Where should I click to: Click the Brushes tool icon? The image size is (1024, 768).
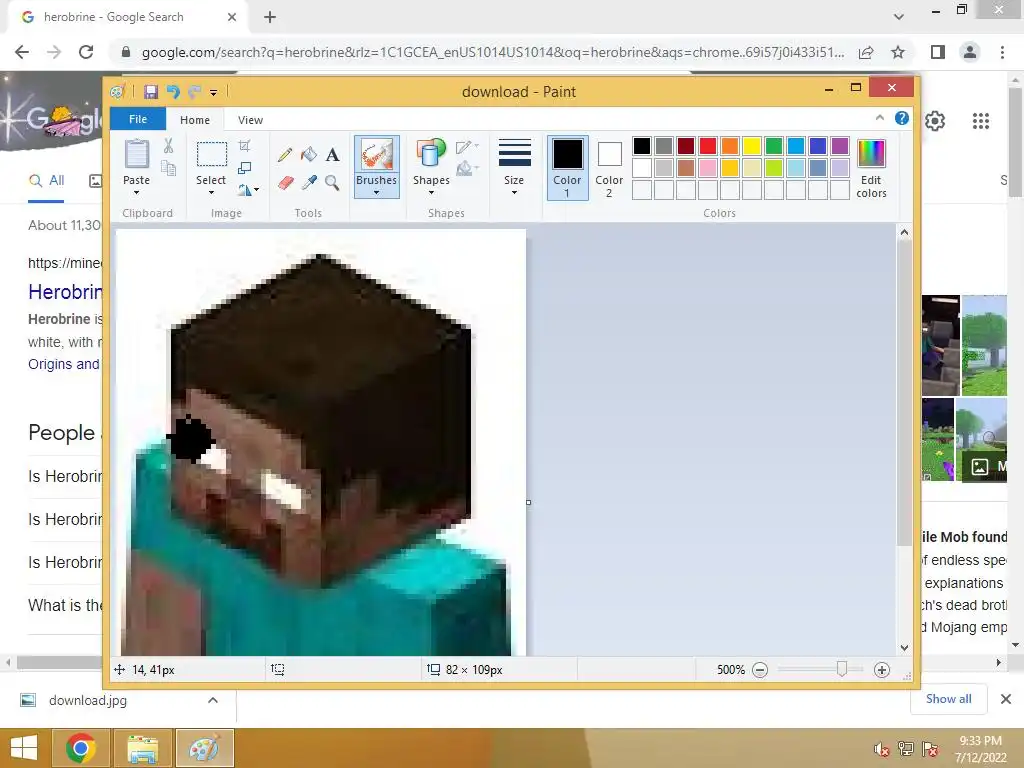tap(377, 155)
